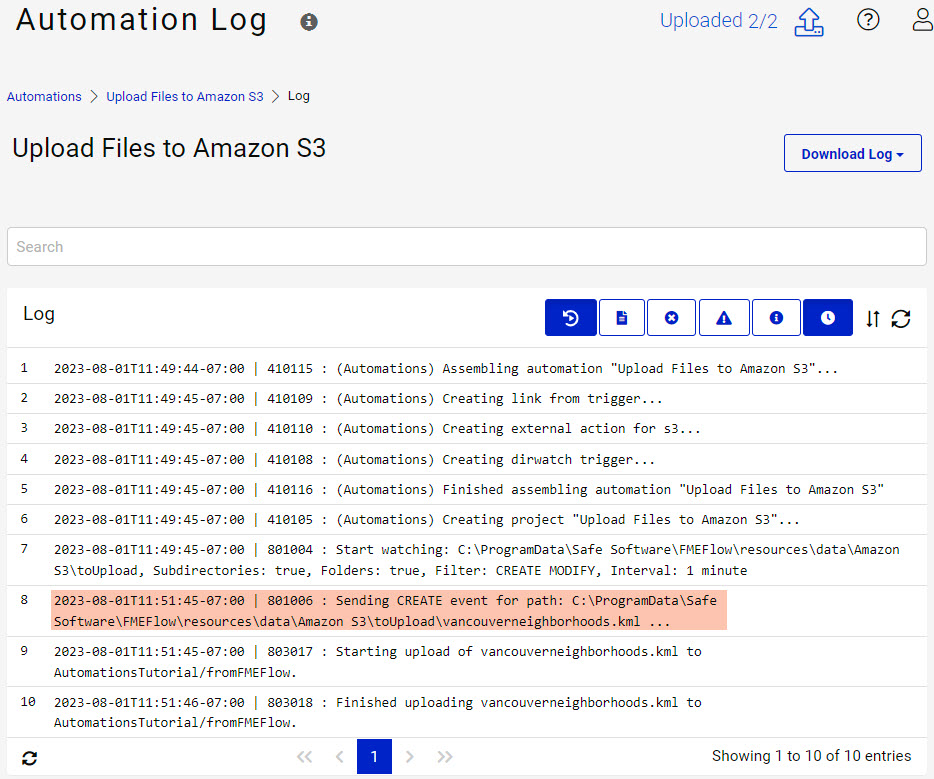Click the Uploaded 2/2 link
Viewport: 934px width, 779px height.
[x=718, y=21]
